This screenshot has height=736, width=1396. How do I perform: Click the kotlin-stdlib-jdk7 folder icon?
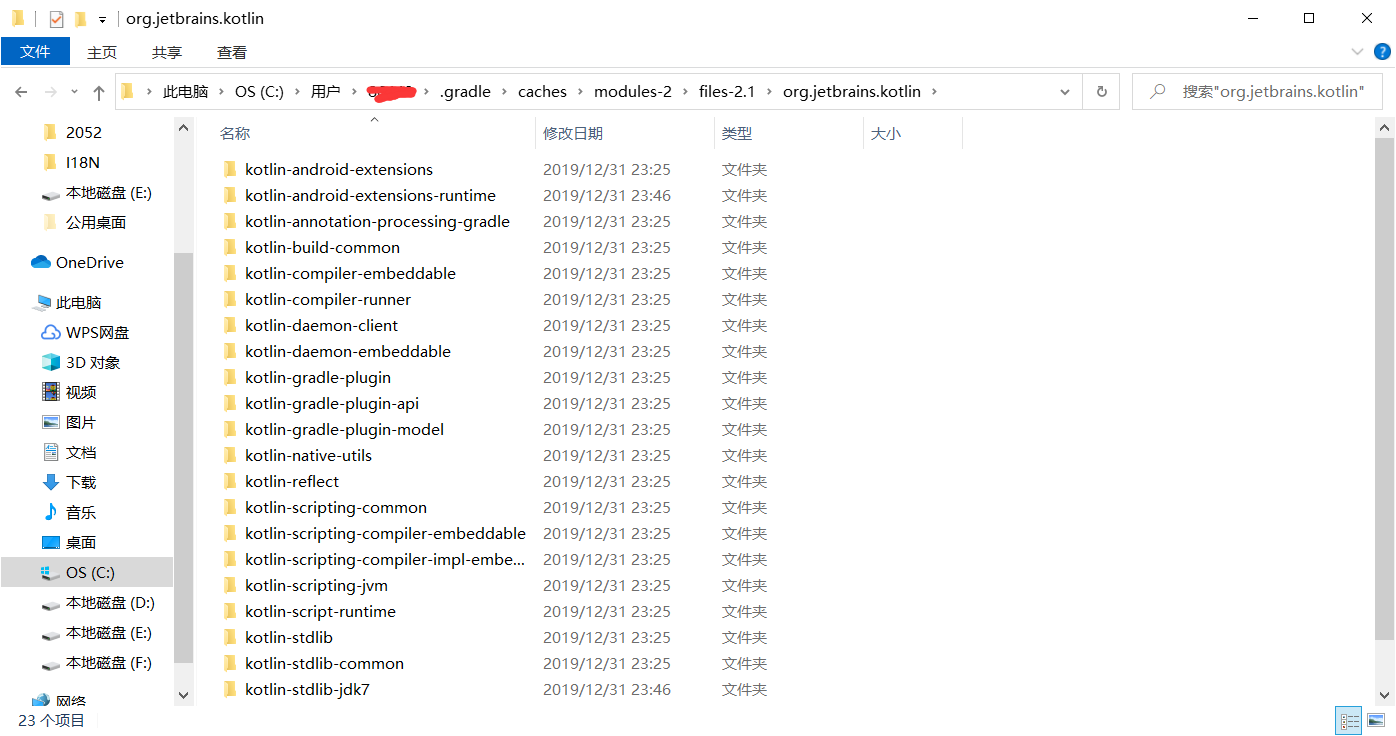coord(230,689)
